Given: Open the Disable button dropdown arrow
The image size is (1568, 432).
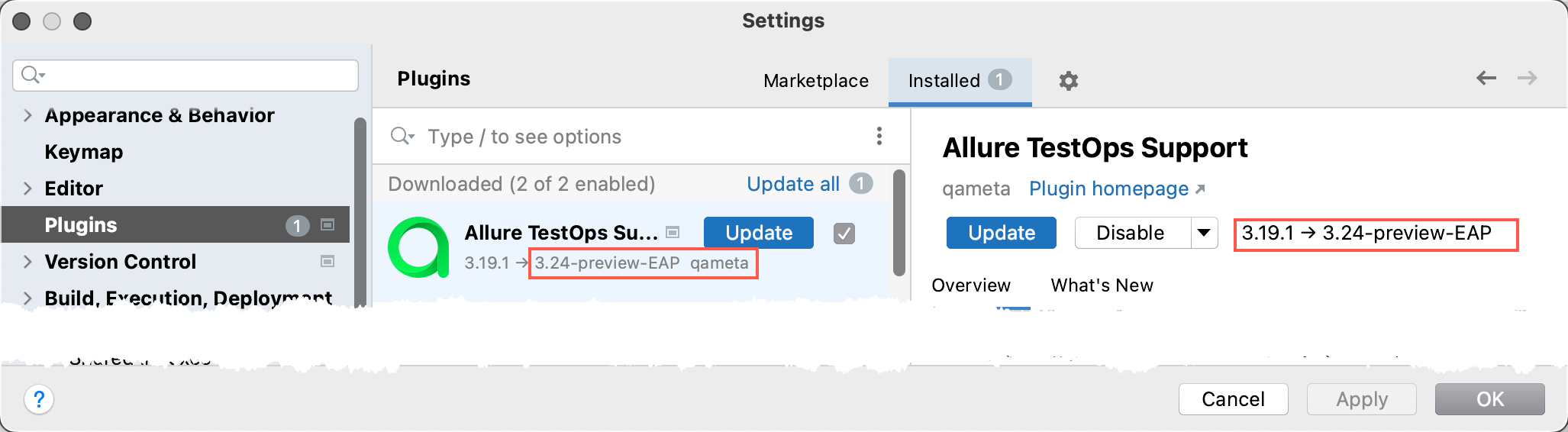Looking at the screenshot, I should [x=1204, y=233].
